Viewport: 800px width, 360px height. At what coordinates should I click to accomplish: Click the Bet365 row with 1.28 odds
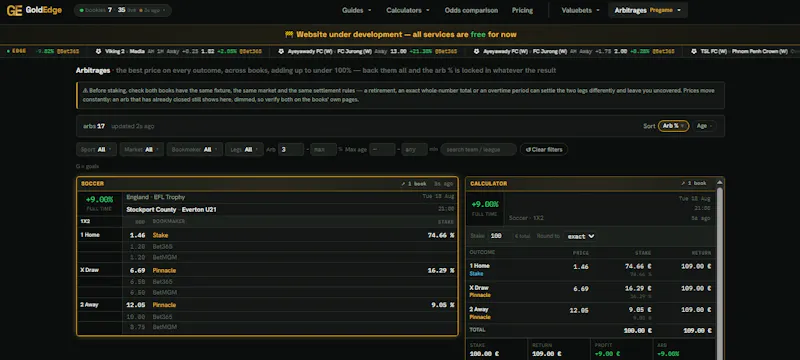click(290, 246)
